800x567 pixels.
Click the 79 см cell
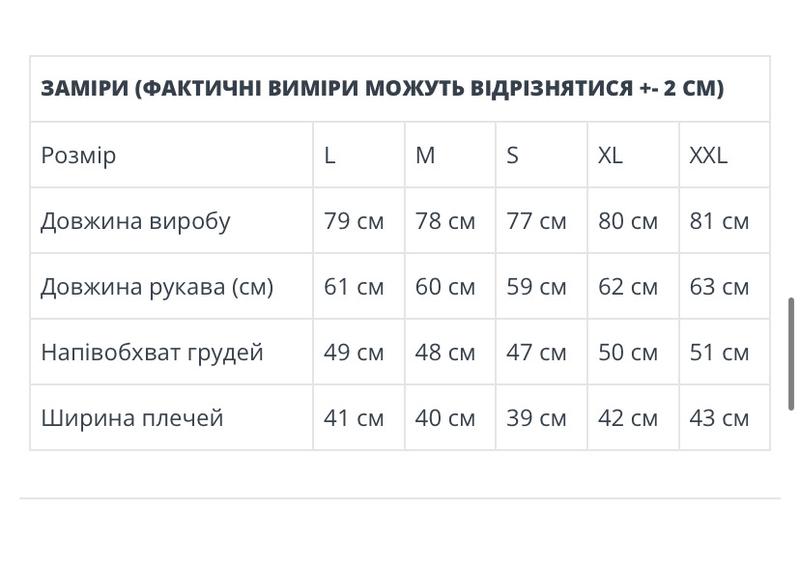point(354,221)
